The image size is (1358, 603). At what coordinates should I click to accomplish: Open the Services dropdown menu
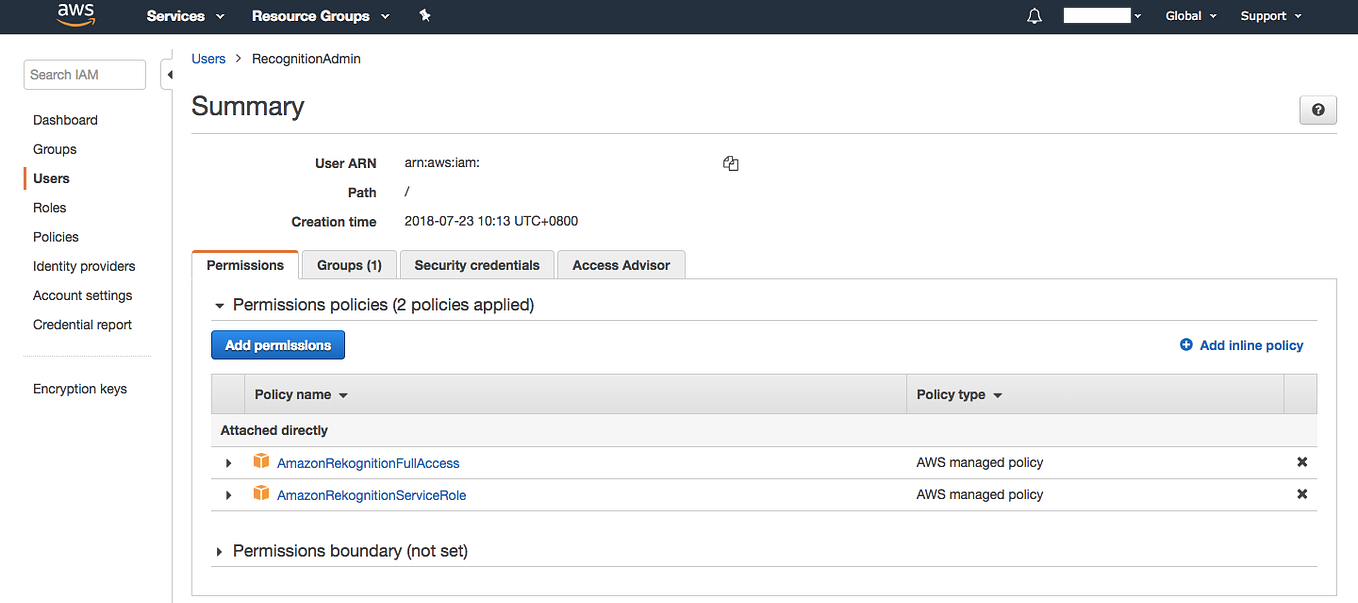[185, 16]
